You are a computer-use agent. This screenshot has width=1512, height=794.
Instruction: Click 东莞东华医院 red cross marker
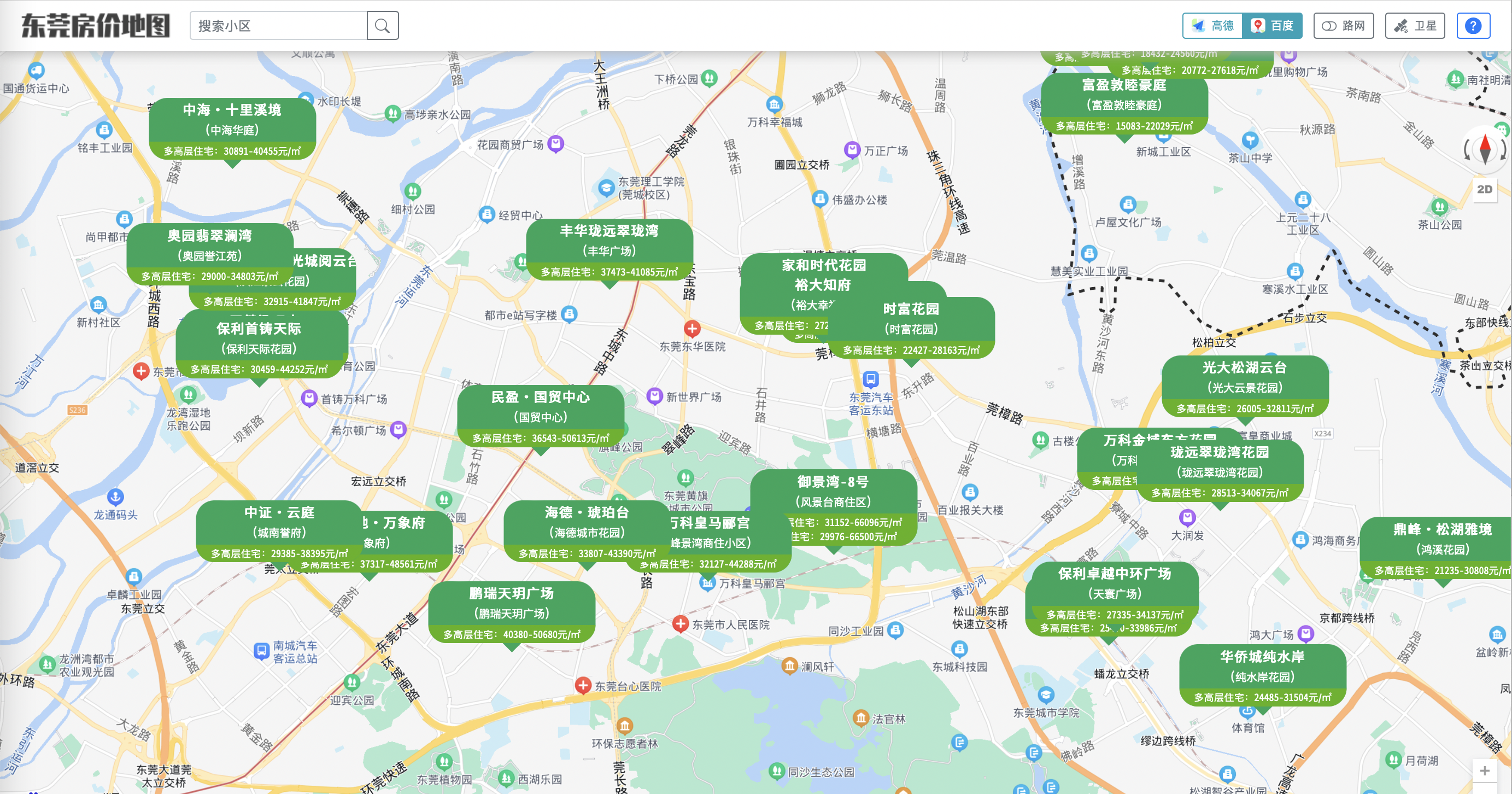[692, 328]
